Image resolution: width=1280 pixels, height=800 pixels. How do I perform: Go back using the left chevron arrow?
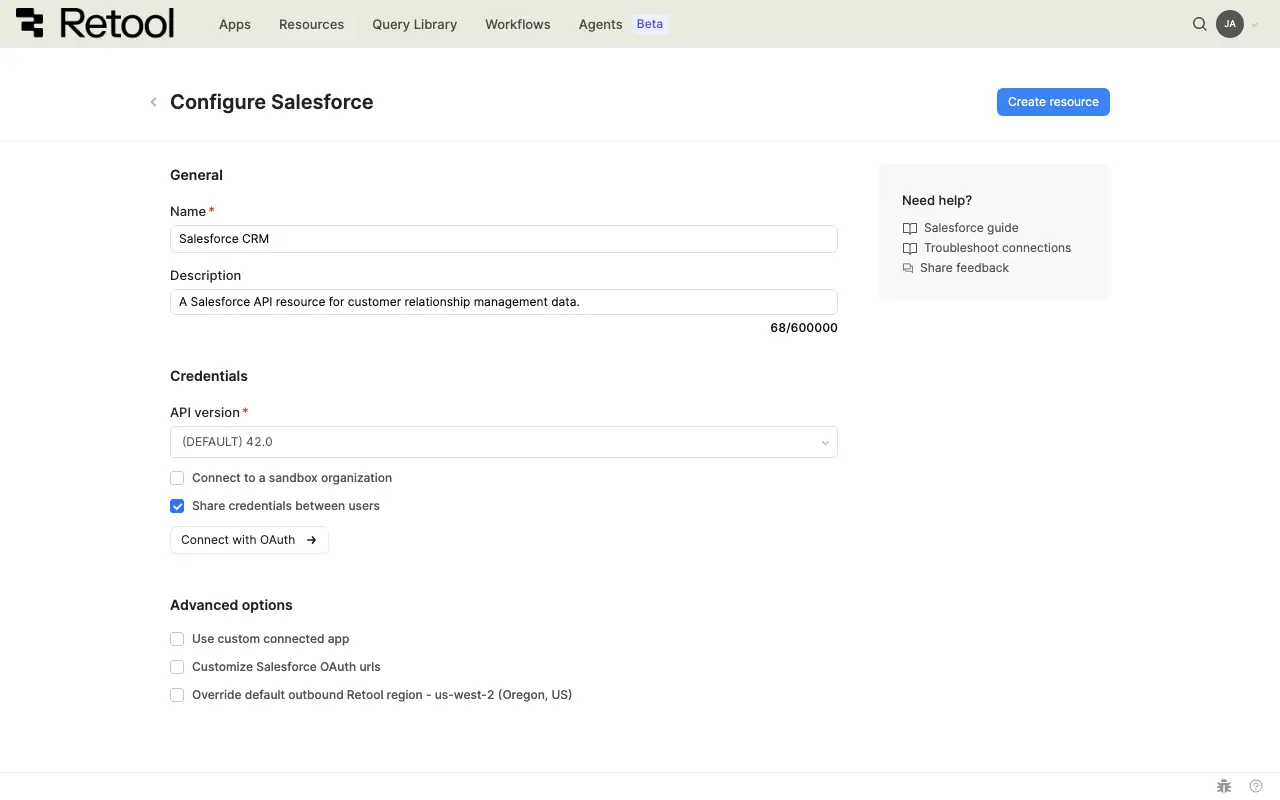point(153,102)
